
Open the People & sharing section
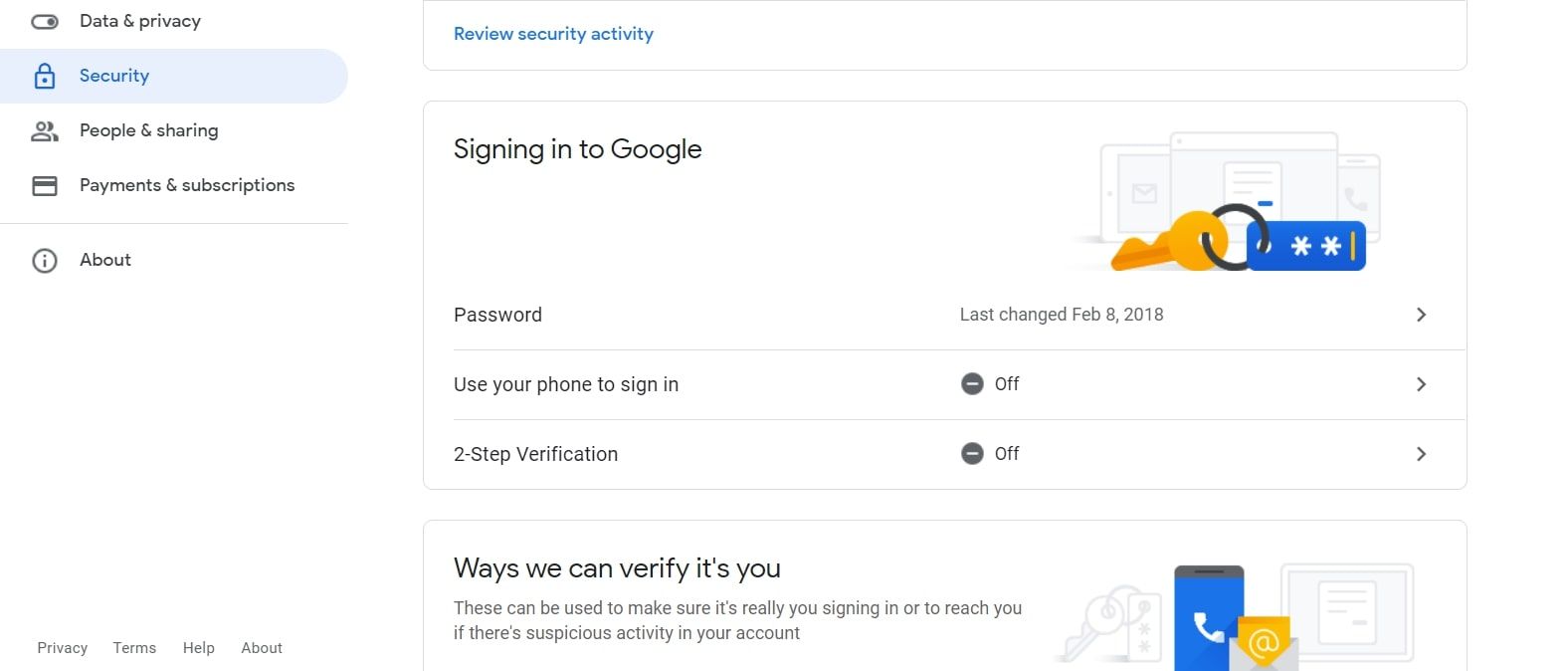tap(148, 130)
